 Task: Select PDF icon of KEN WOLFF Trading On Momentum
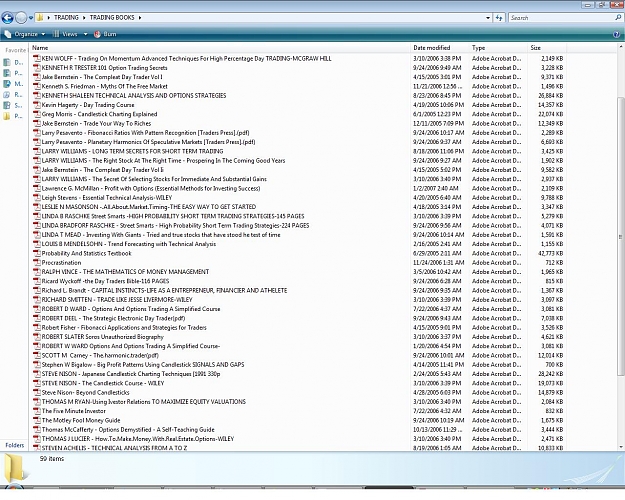tap(37, 59)
